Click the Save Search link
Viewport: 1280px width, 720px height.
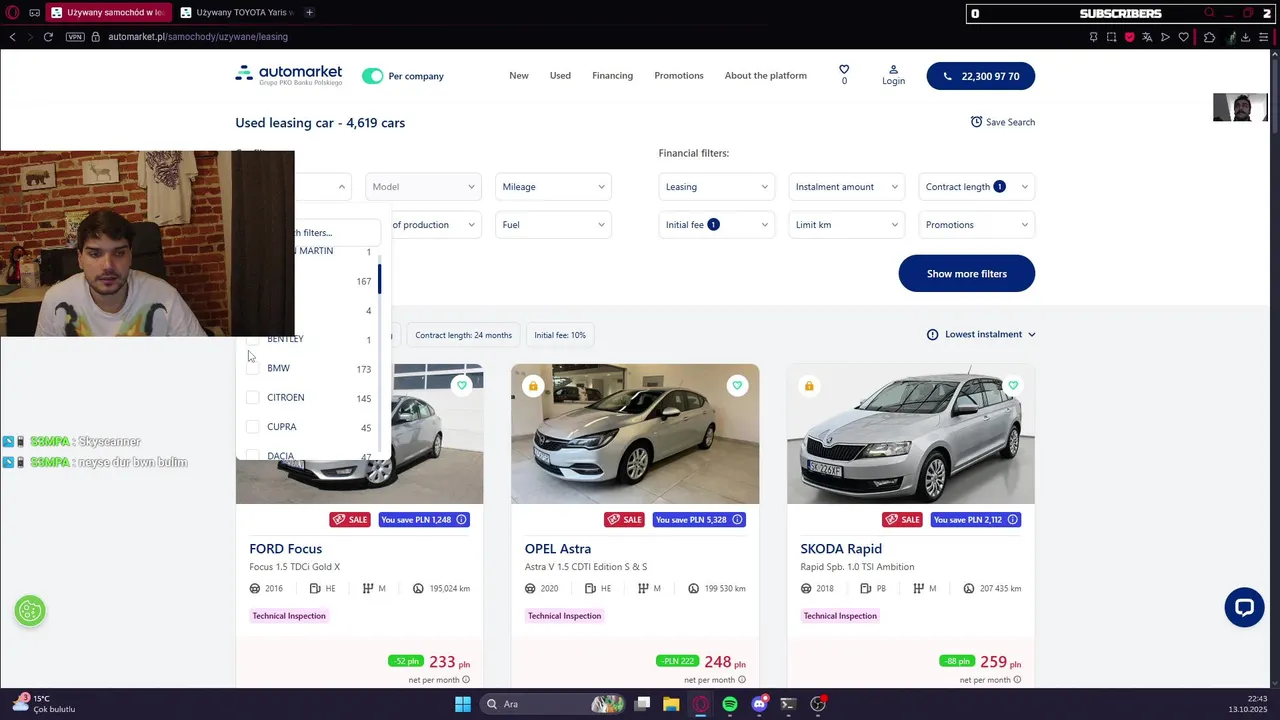pos(1002,122)
